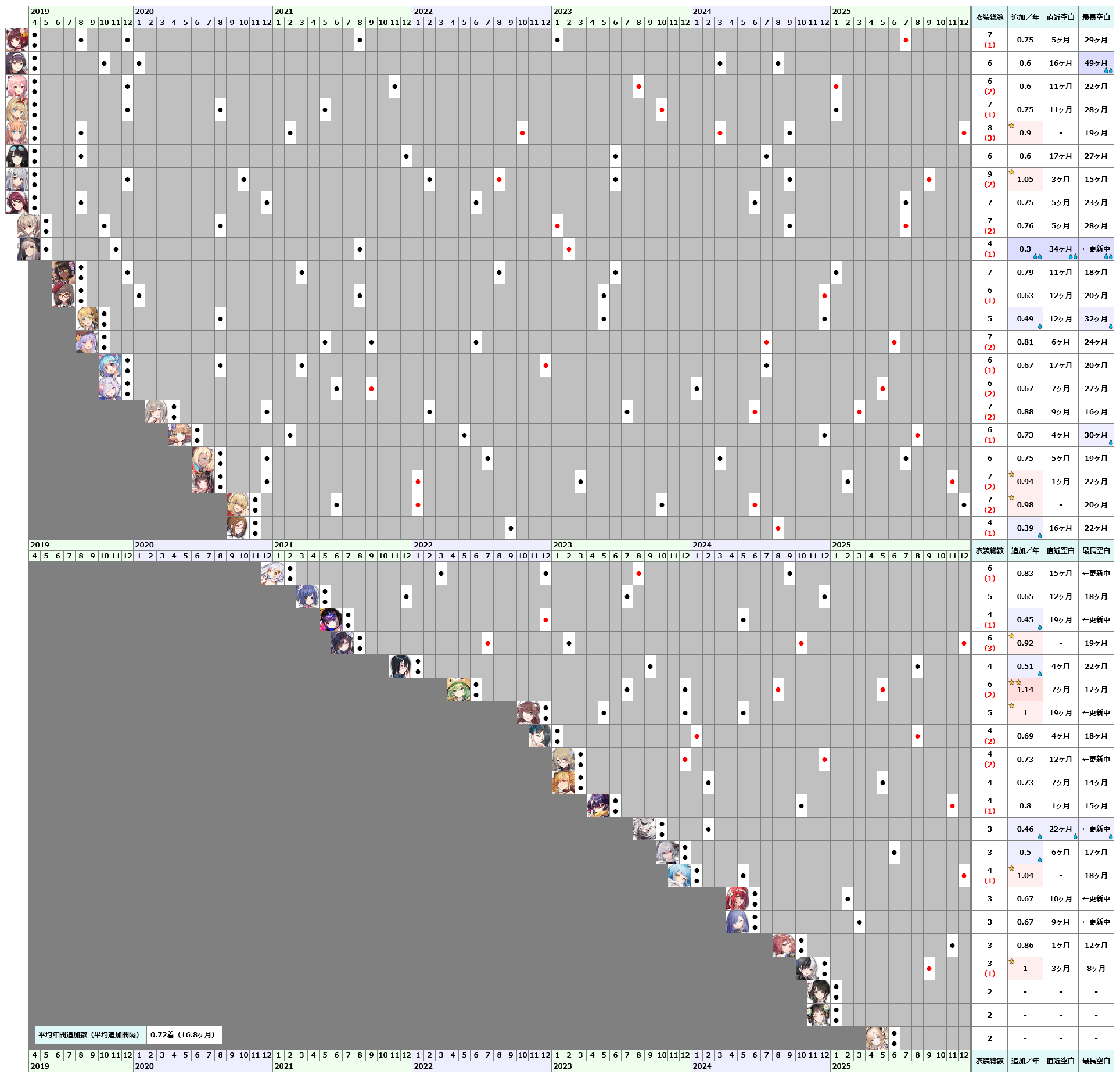Select the white tiger-eared character avatar
Viewport: 1120px width, 1078px height.
pos(644,829)
